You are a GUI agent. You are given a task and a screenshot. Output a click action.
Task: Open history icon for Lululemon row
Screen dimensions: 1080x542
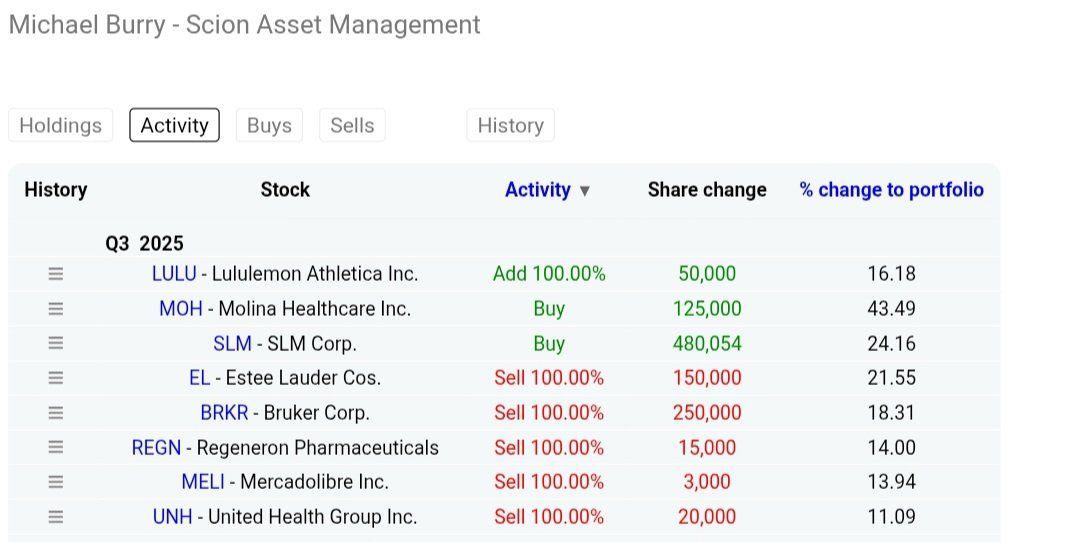[56, 274]
